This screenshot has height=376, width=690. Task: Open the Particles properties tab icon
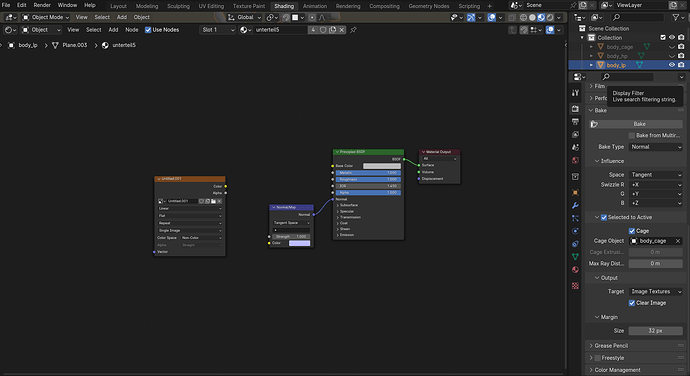(575, 218)
